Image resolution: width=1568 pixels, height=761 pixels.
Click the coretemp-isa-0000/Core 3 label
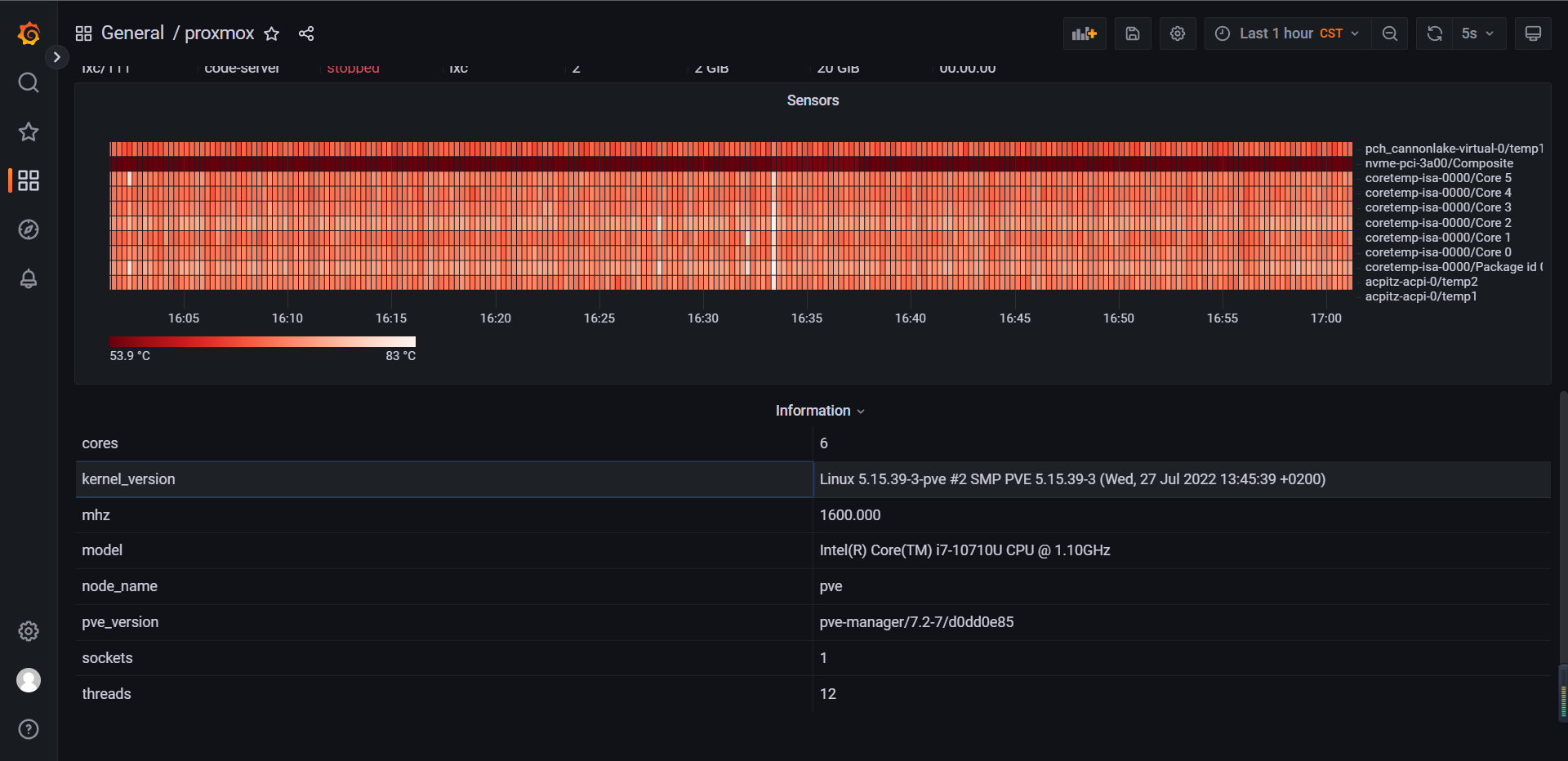(x=1438, y=207)
